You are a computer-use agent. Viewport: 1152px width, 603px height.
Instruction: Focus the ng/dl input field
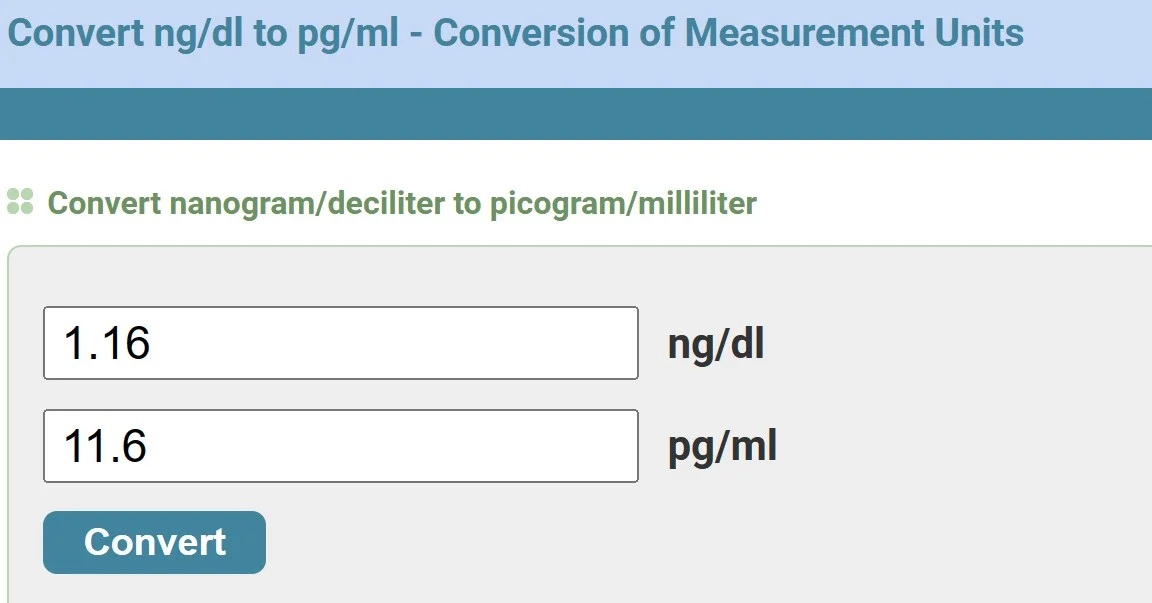point(340,343)
